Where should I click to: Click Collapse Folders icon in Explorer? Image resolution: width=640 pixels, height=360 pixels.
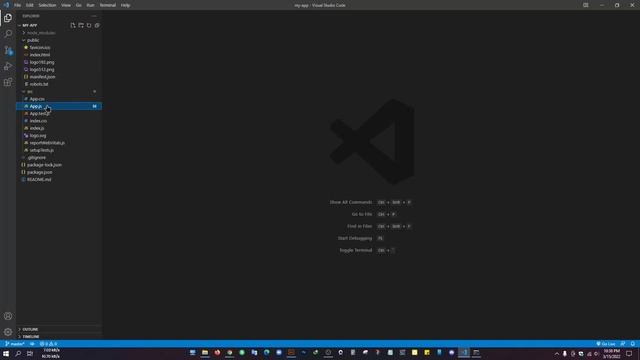click(97, 25)
